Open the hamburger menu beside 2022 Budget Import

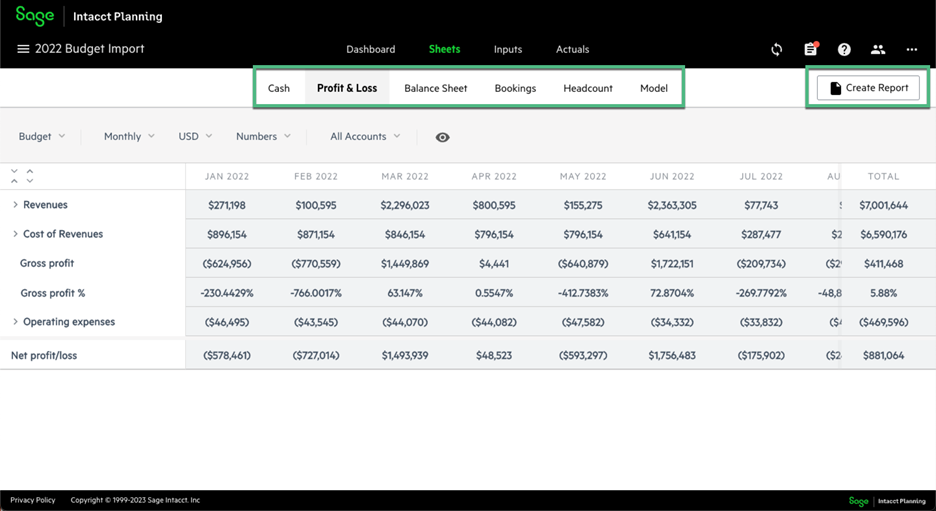(x=23, y=49)
